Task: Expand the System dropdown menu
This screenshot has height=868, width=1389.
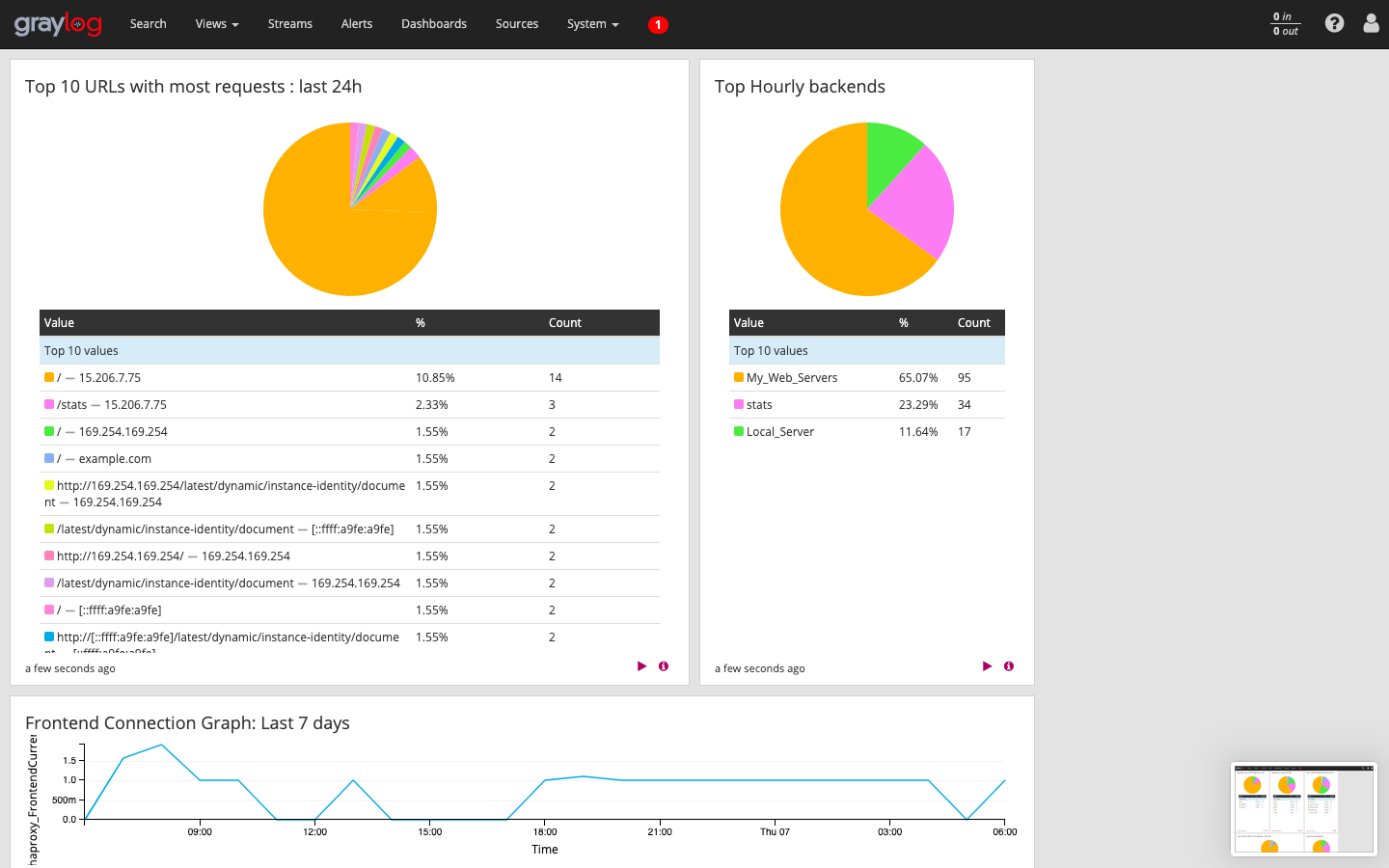Action: click(x=593, y=24)
